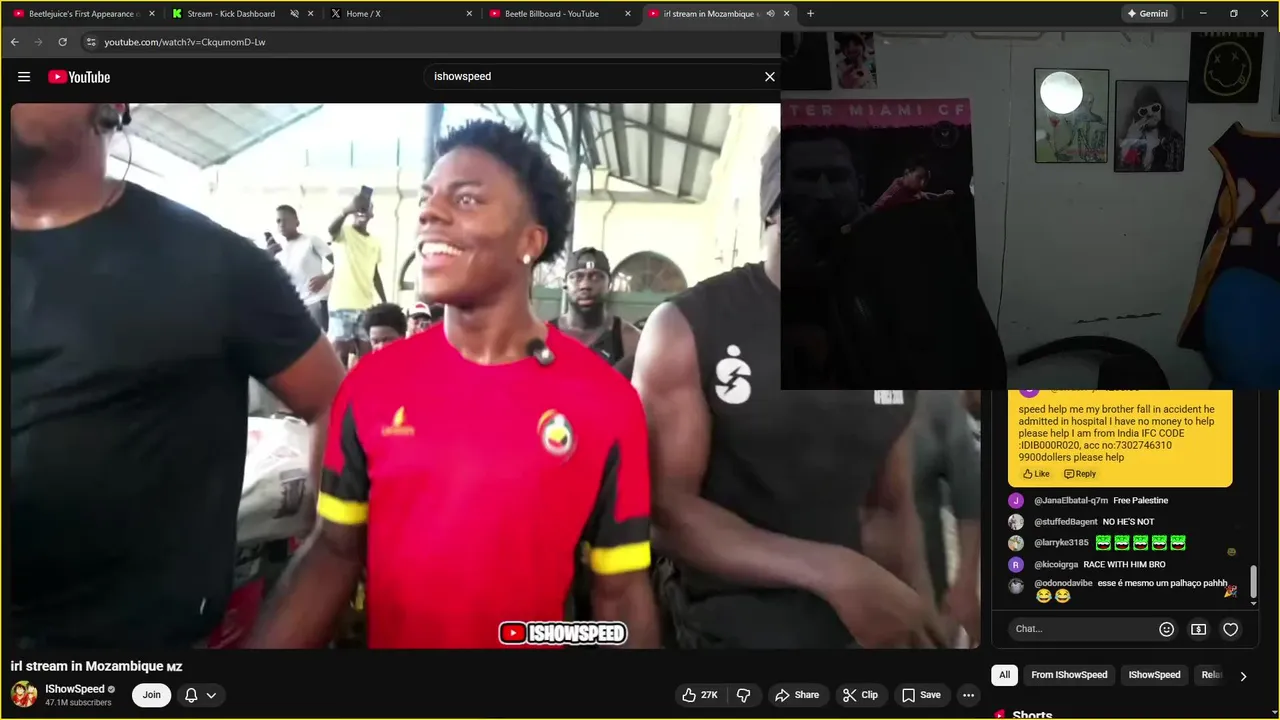
Task: Close the Home / X tab
Action: point(469,14)
